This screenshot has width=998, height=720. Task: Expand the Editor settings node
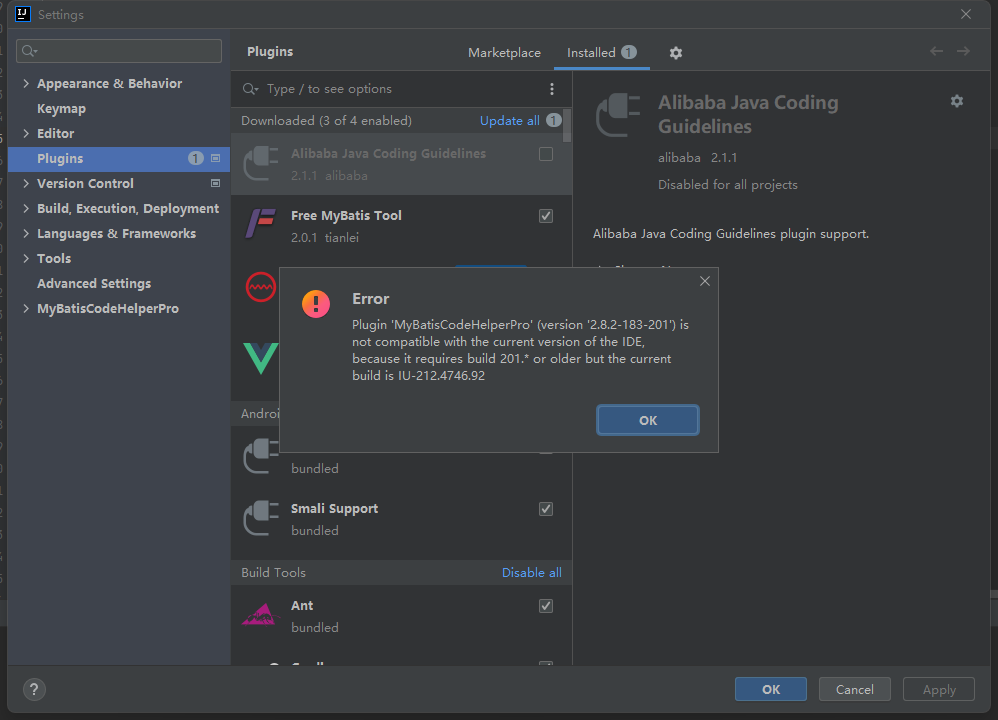26,133
